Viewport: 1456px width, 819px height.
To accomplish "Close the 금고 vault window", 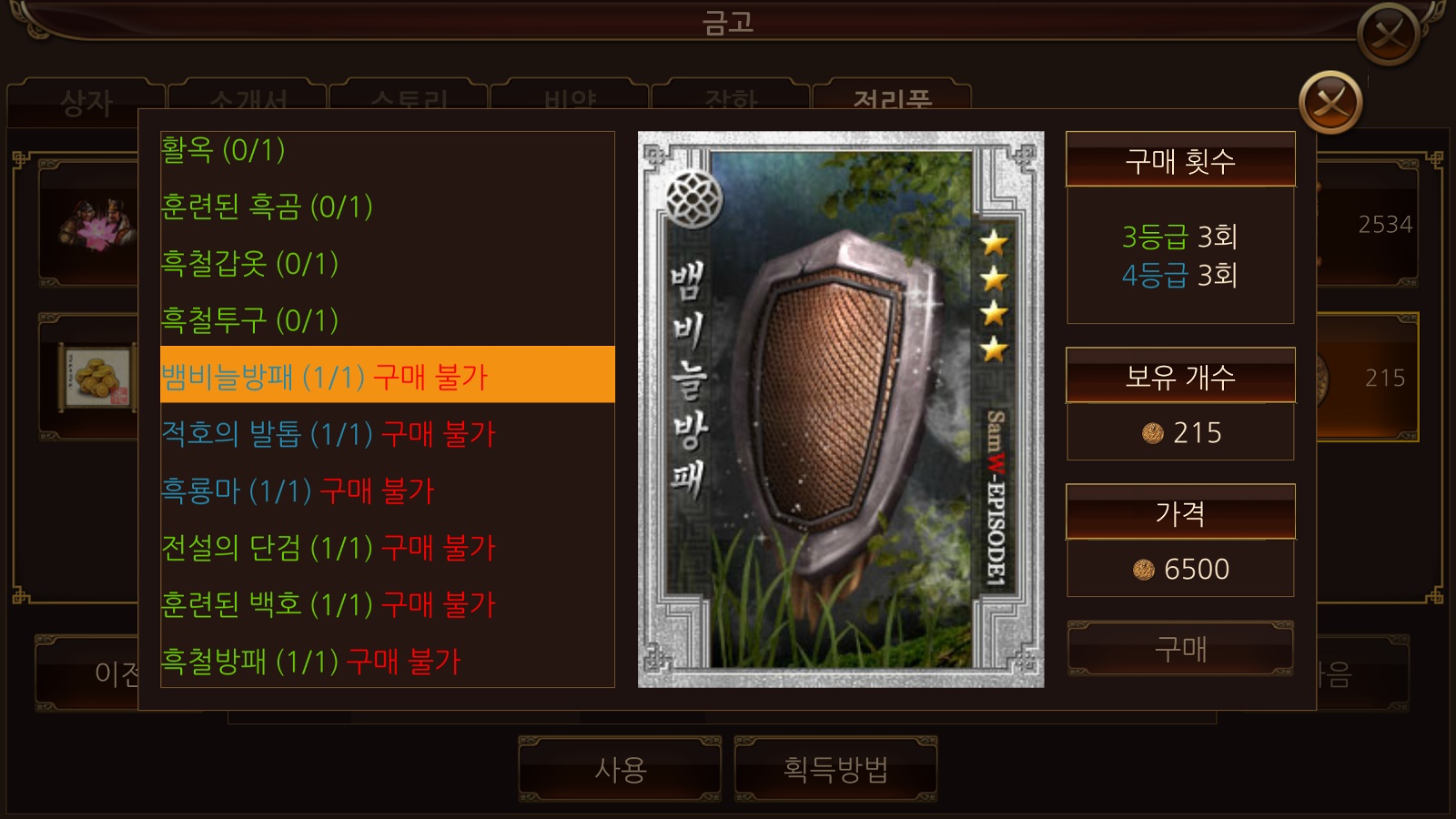I will tap(1389, 35).
